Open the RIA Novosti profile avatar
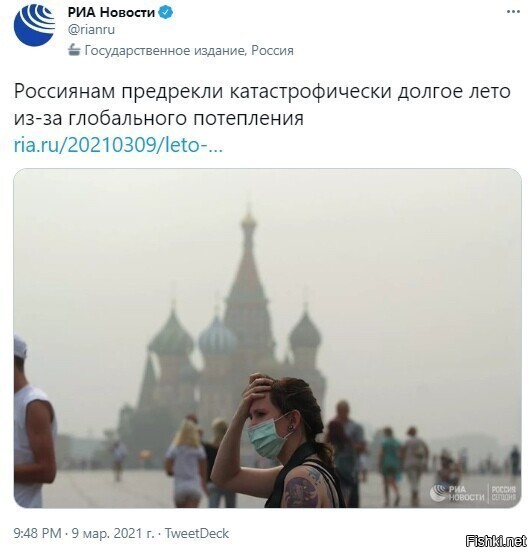Image resolution: width=532 pixels, height=553 pixels. point(34,25)
